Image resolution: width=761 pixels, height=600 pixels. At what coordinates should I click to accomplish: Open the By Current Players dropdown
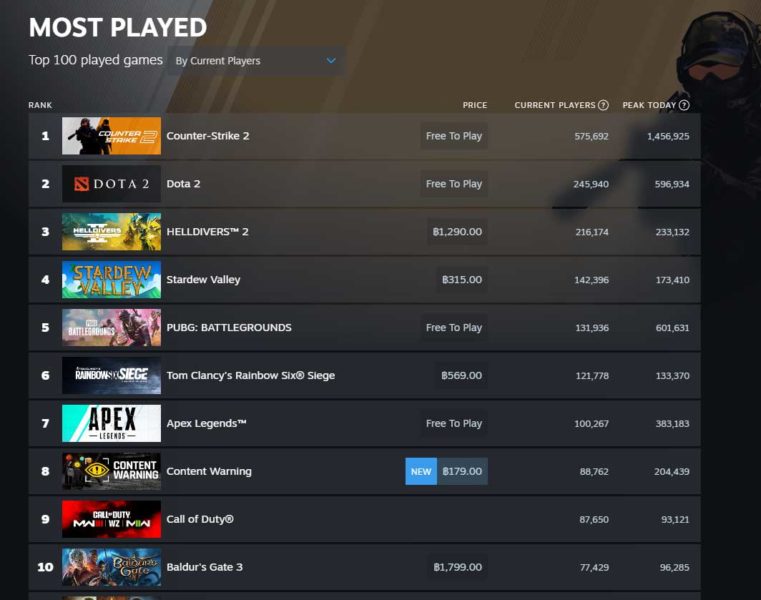(256, 61)
